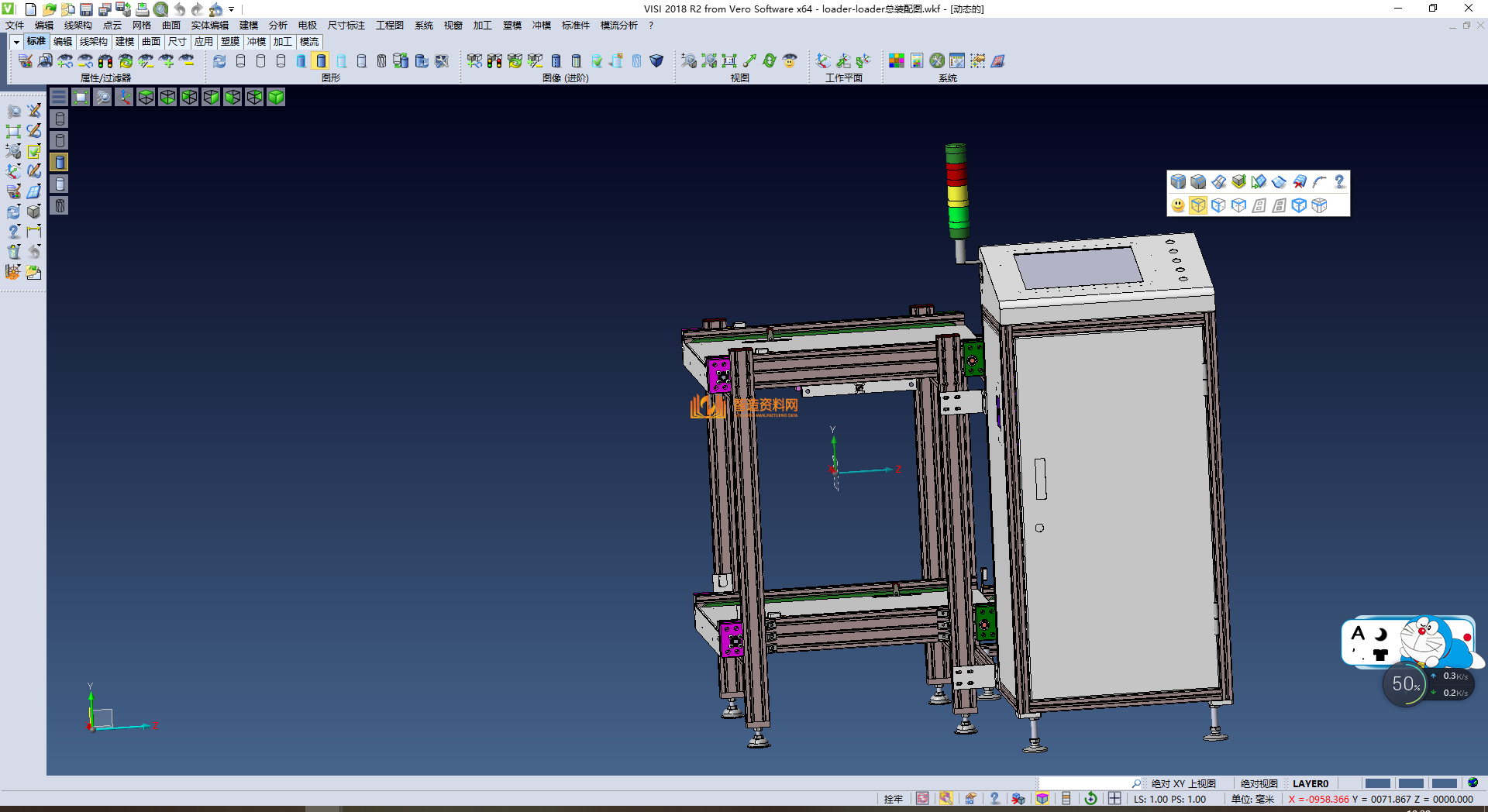Open the 文件 menu
Viewport: 1488px width, 812px height.
(x=15, y=26)
